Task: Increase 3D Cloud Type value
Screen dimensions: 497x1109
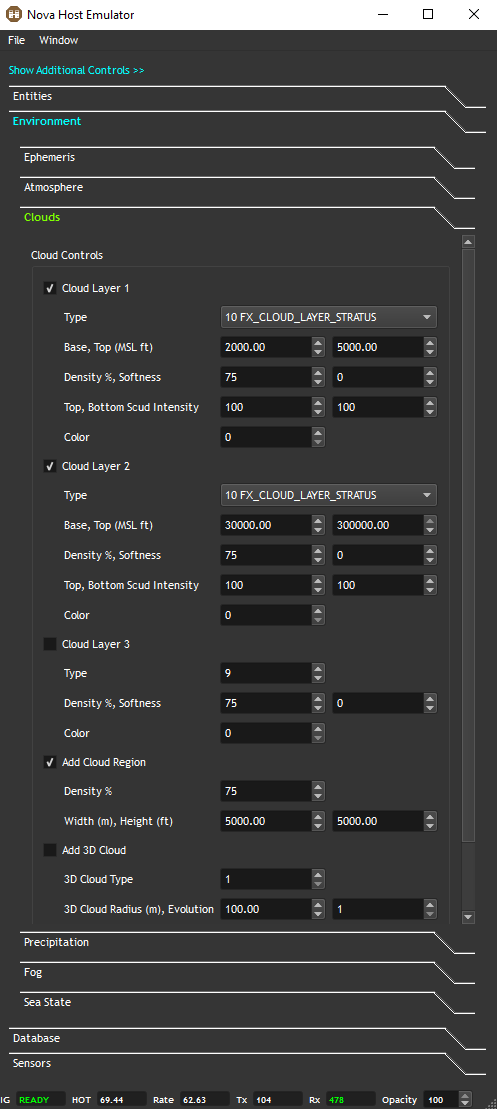Action: [318, 875]
